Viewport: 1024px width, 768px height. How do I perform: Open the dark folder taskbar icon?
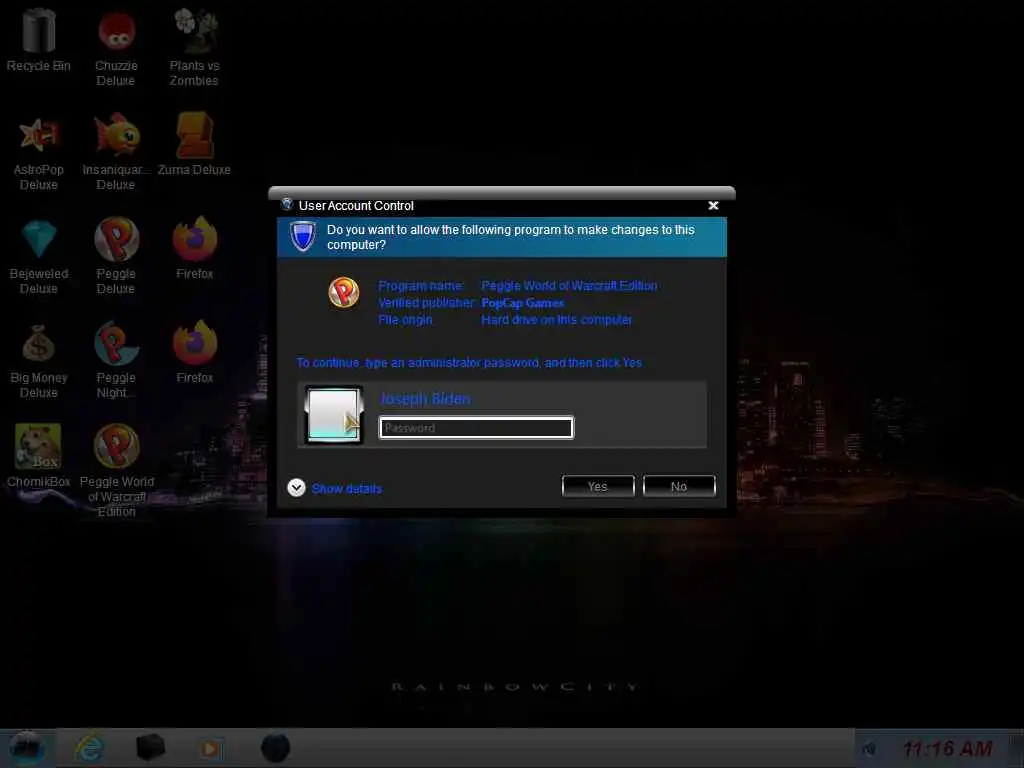coord(150,748)
